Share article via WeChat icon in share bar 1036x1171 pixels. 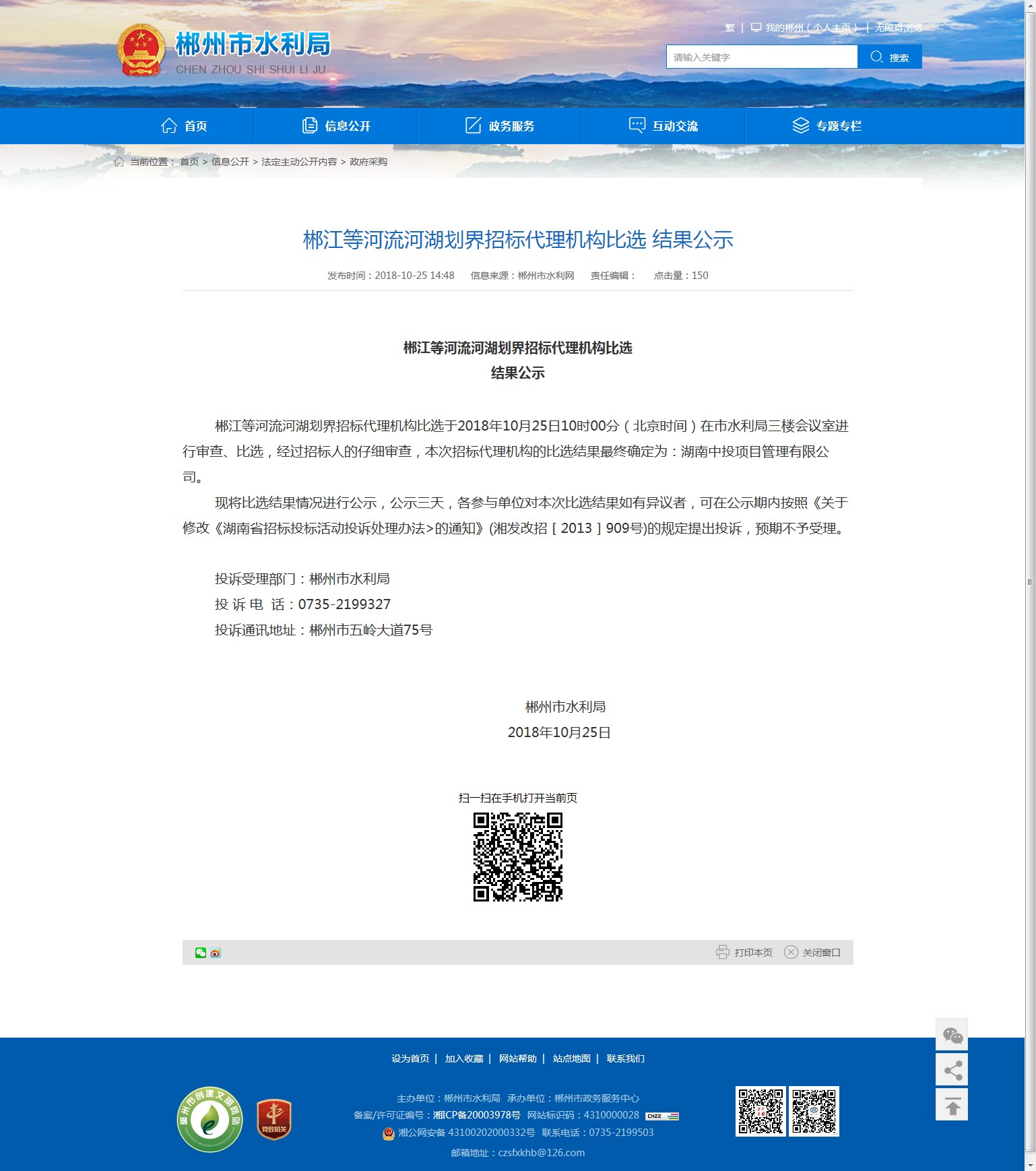pos(201,953)
